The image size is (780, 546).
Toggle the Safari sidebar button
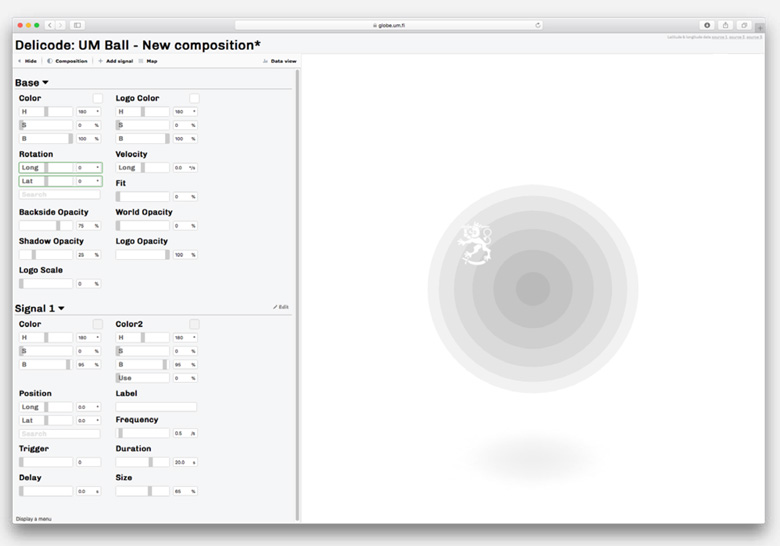tap(78, 25)
